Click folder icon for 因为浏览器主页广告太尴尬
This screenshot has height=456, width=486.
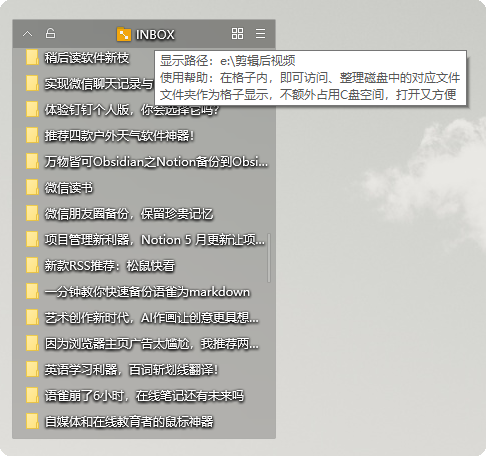[x=32, y=343]
